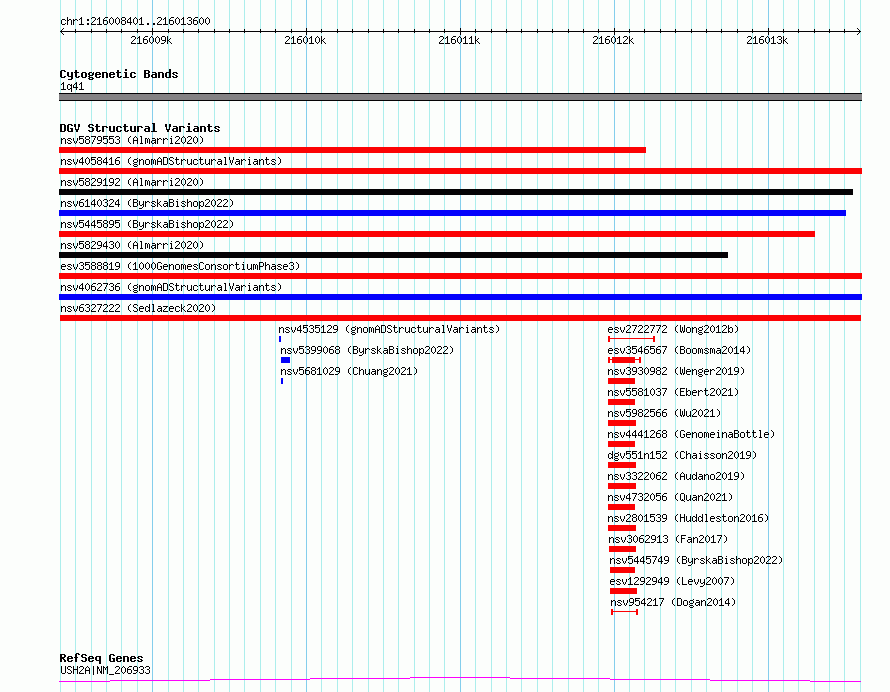This screenshot has height=692, width=890.
Task: Select black bar under nsv5829430
Action: (393, 255)
